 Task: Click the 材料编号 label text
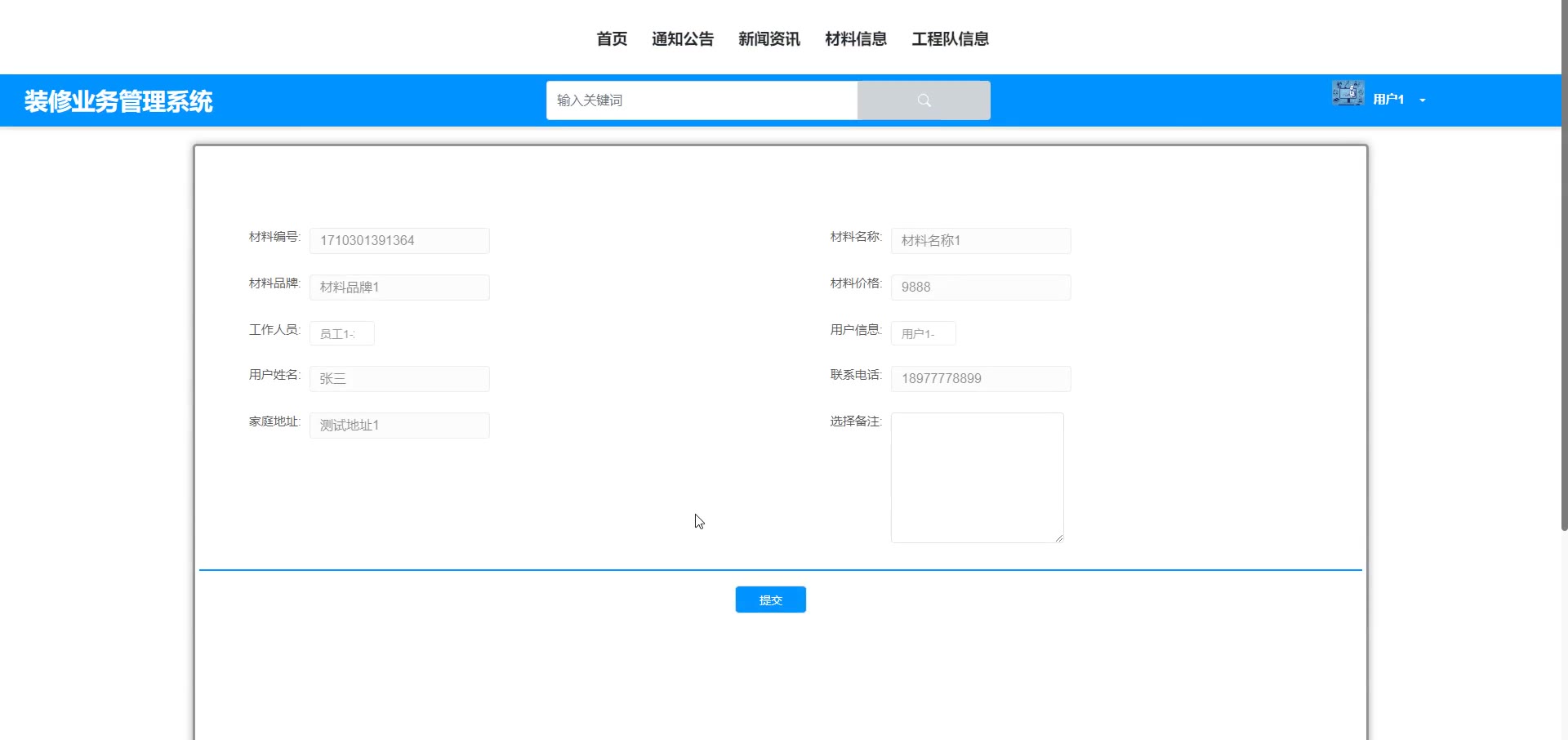[x=274, y=237]
